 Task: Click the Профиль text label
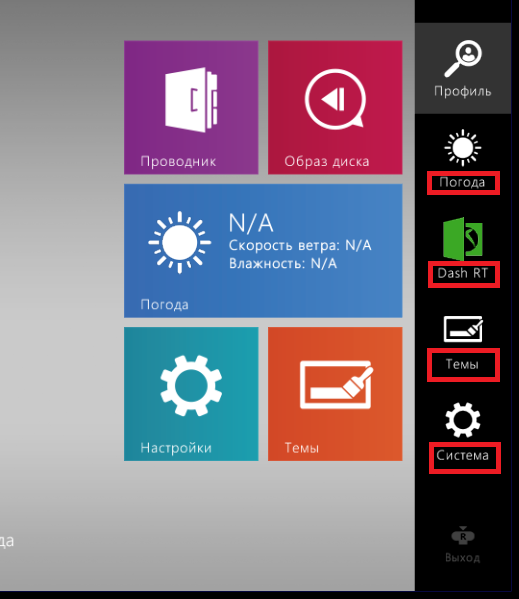462,91
